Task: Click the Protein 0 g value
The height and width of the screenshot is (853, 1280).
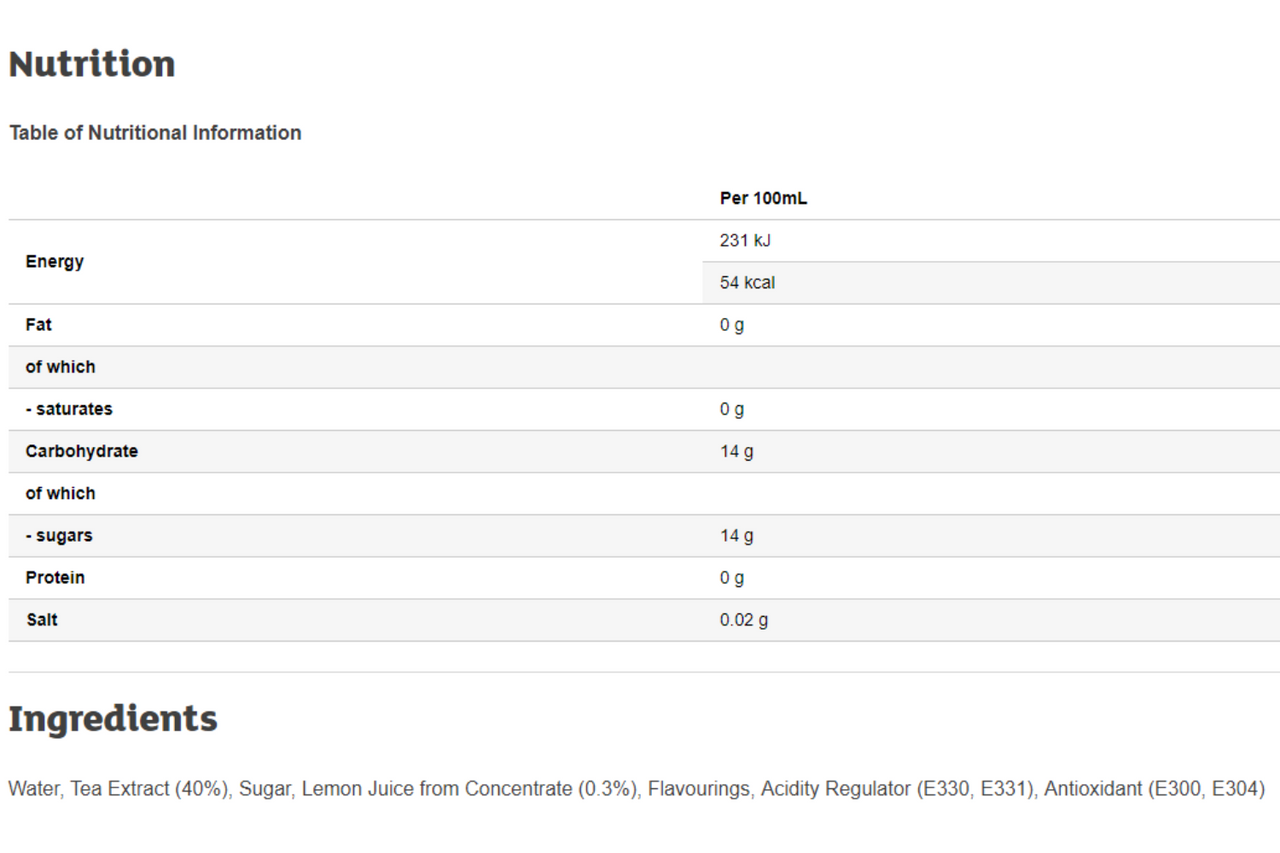Action: point(732,577)
